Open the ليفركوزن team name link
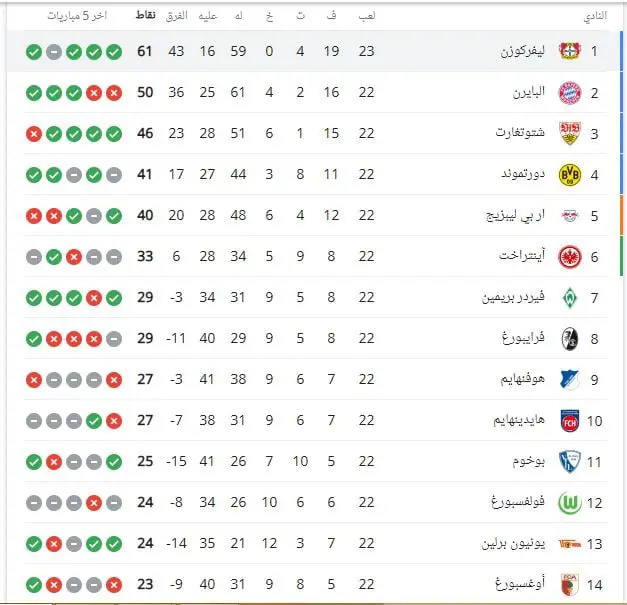Image resolution: width=627 pixels, height=605 pixels. pos(521,51)
